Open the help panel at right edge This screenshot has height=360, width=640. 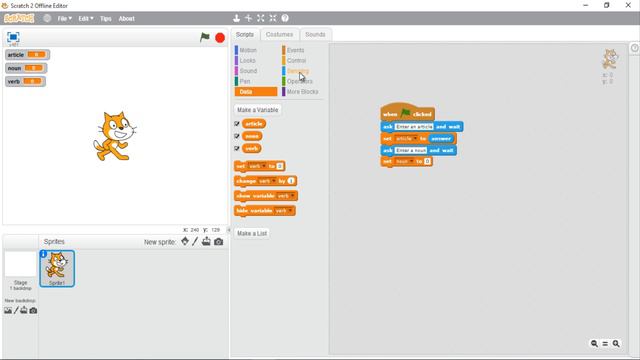(635, 48)
